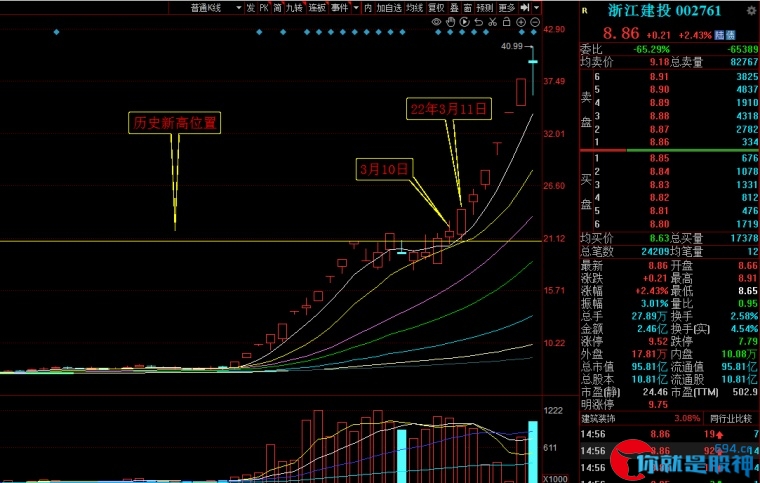Image resolution: width=760 pixels, height=483 pixels.
Task: Click the 总市值 95.81亿 value
Action: point(650,367)
